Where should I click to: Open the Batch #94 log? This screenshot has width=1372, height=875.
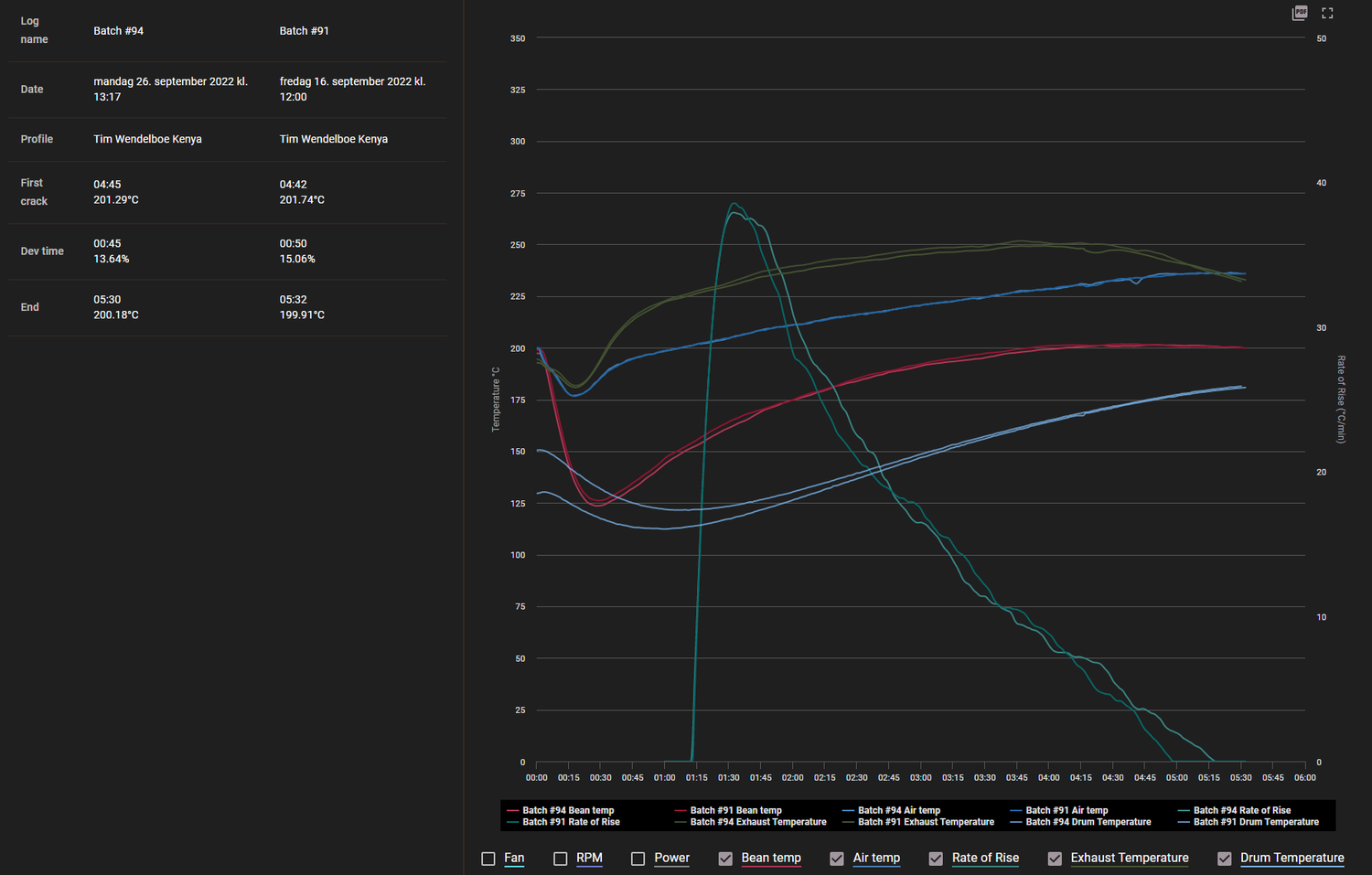[x=119, y=30]
